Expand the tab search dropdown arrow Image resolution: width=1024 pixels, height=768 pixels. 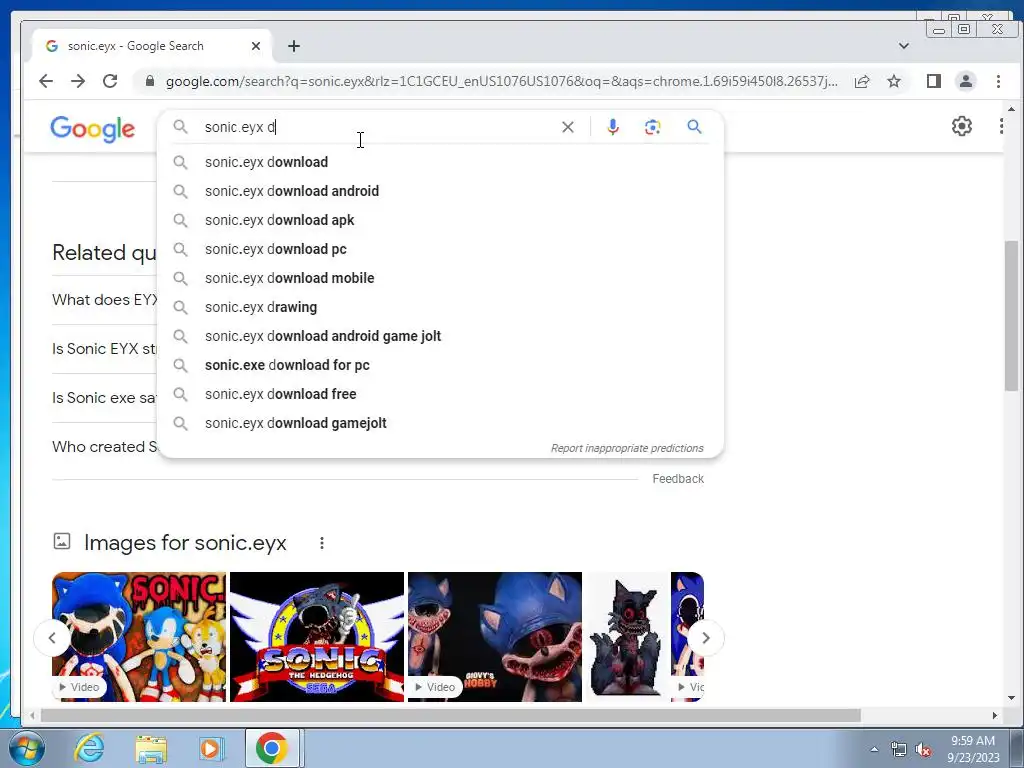[x=904, y=46]
